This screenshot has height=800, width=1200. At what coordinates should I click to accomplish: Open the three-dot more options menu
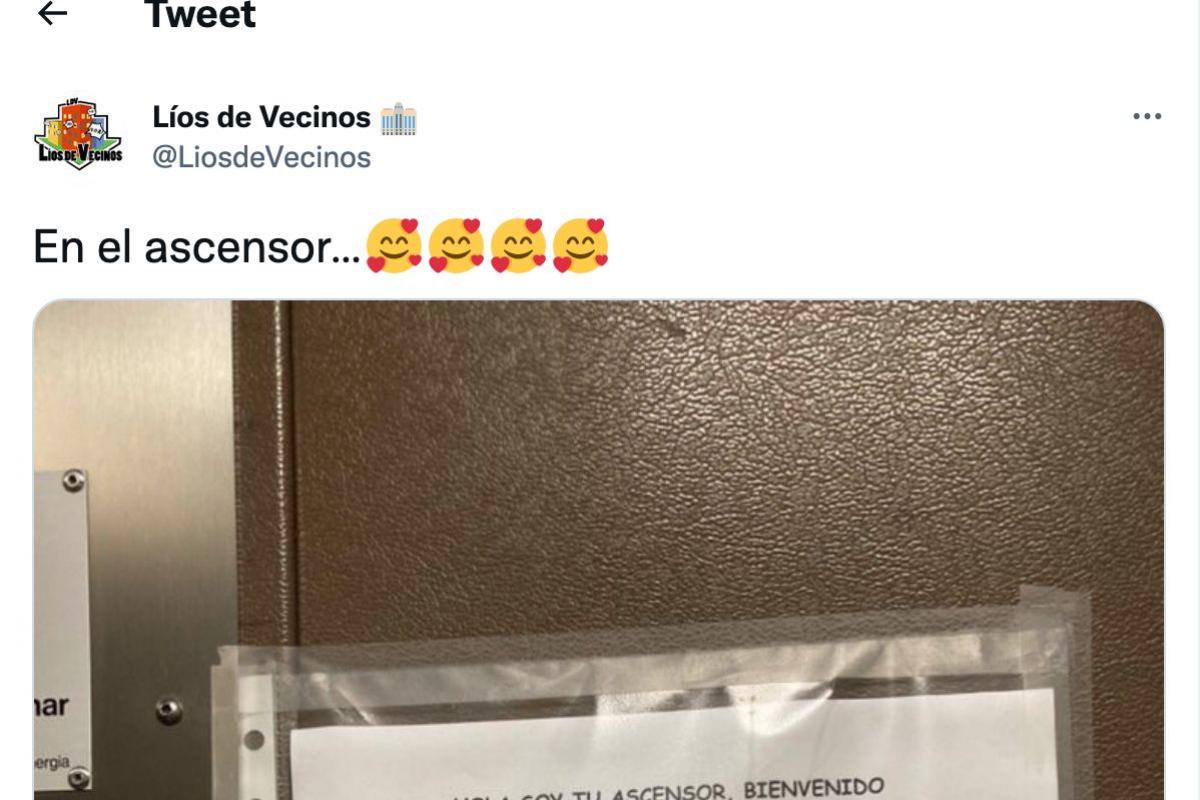(1147, 117)
